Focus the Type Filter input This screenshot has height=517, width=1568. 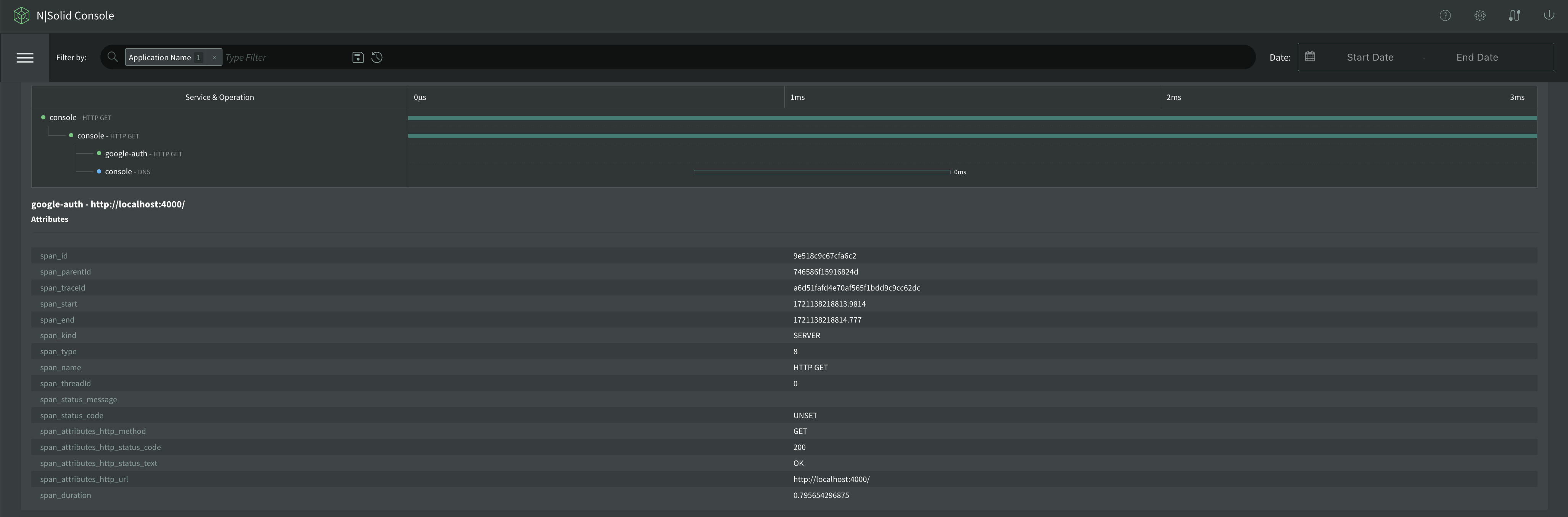285,57
